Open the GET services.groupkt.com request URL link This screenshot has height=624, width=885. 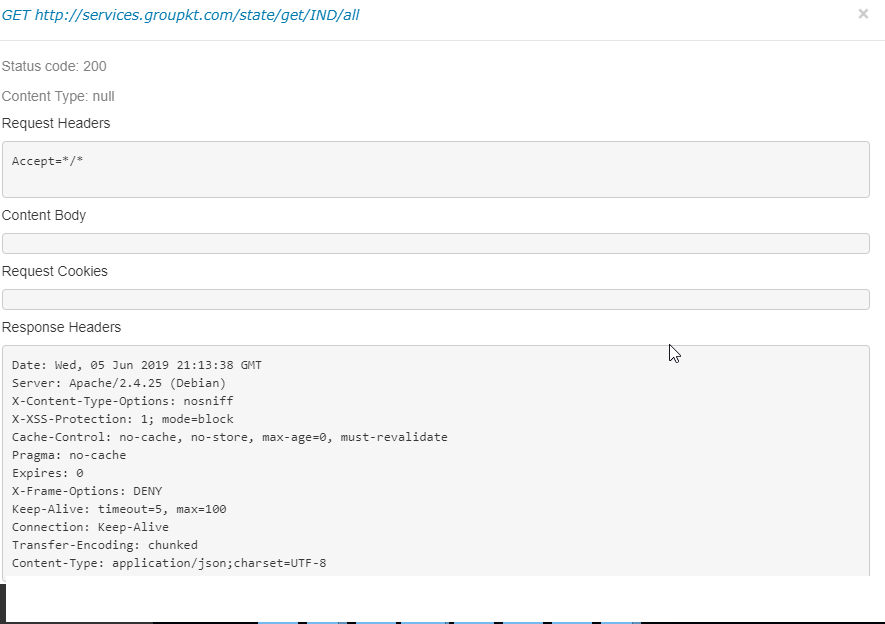point(180,15)
